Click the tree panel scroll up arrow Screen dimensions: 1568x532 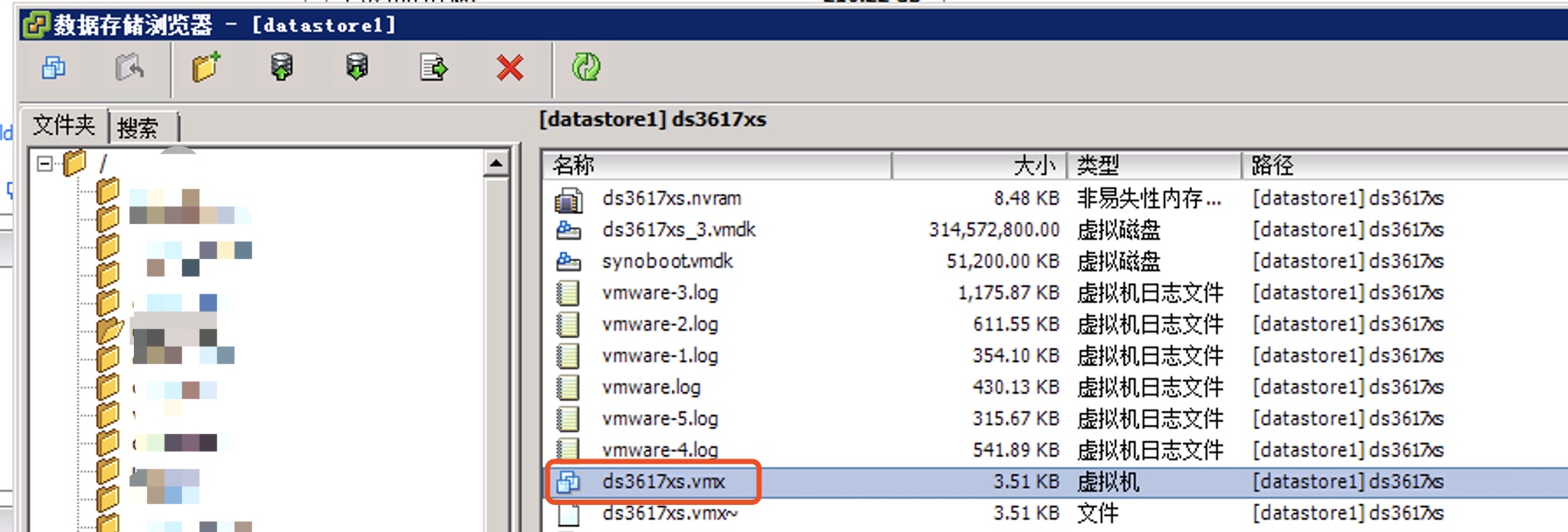(x=496, y=163)
